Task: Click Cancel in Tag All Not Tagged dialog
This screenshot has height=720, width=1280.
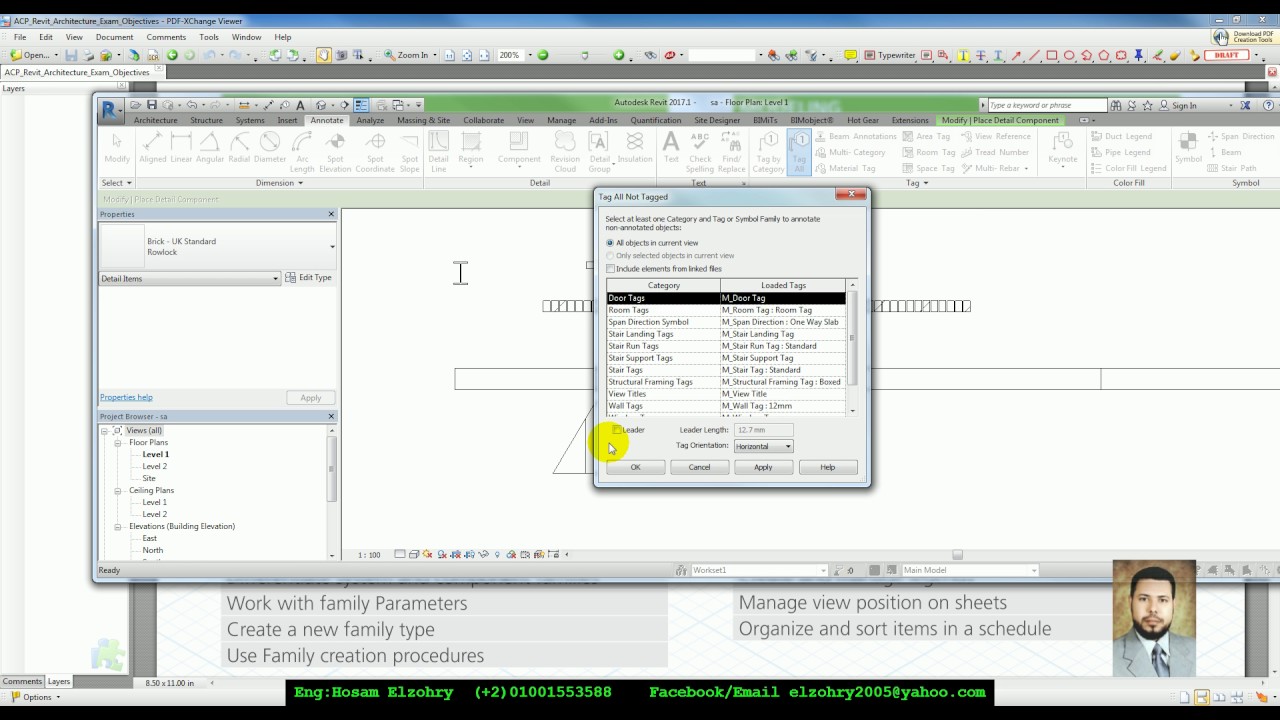Action: pos(699,467)
